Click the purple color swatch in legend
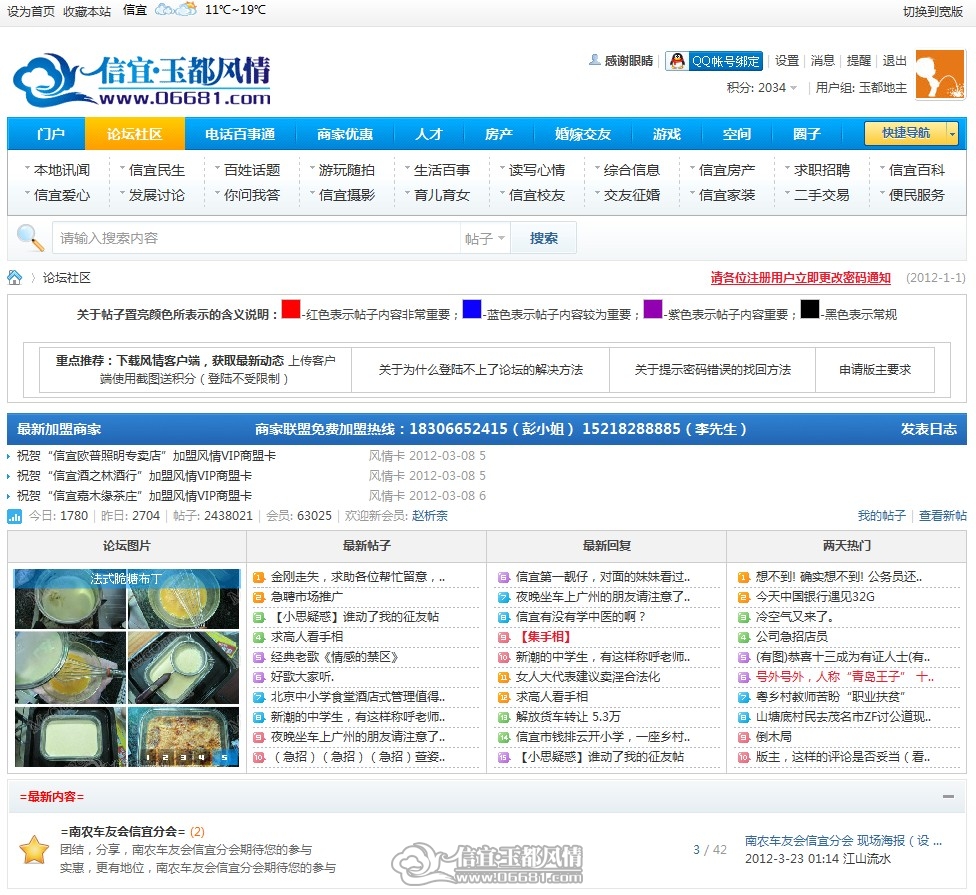The image size is (976, 895). tap(653, 309)
